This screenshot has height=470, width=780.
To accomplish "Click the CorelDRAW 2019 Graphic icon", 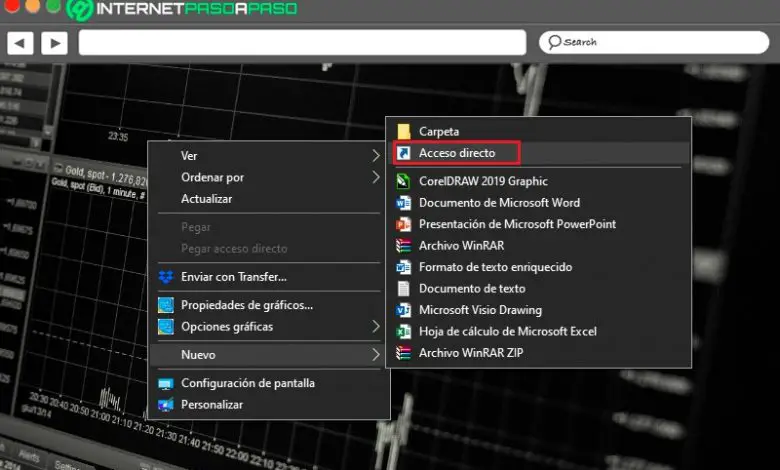I will point(403,181).
